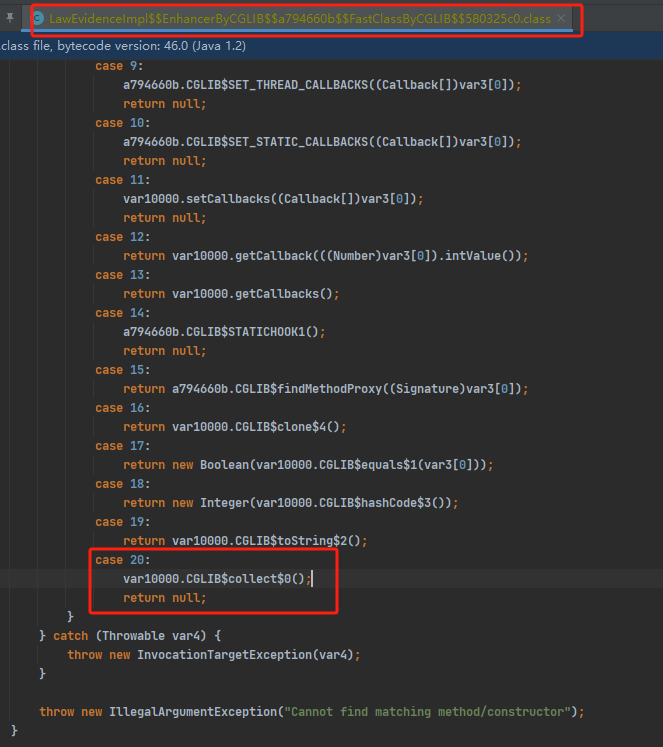Viewport: 663px width, 747px height.
Task: Click CGLIB$SET_STATIC_CALLBACKS call line
Action: [322, 142]
